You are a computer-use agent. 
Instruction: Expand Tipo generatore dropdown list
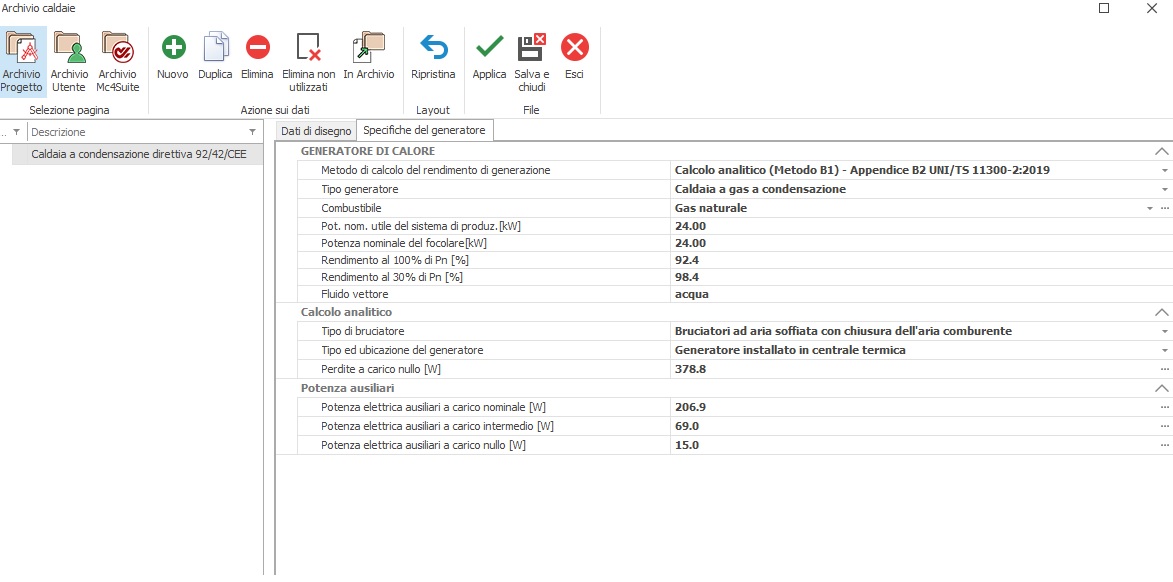(1165, 190)
